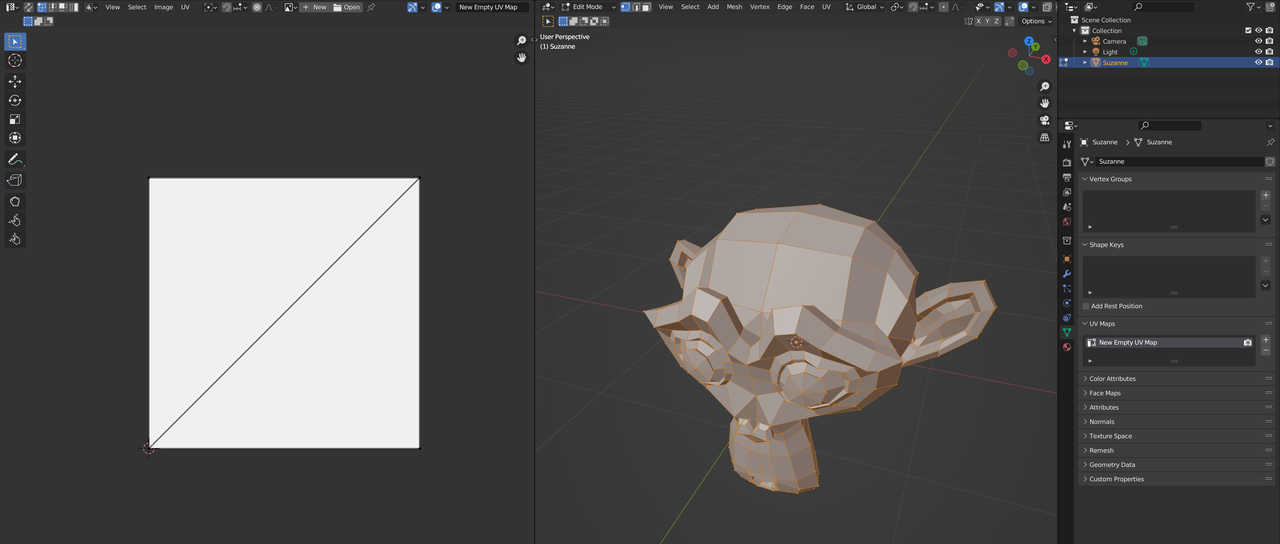
Task: Open the Global orientation dropdown
Action: click(x=867, y=7)
